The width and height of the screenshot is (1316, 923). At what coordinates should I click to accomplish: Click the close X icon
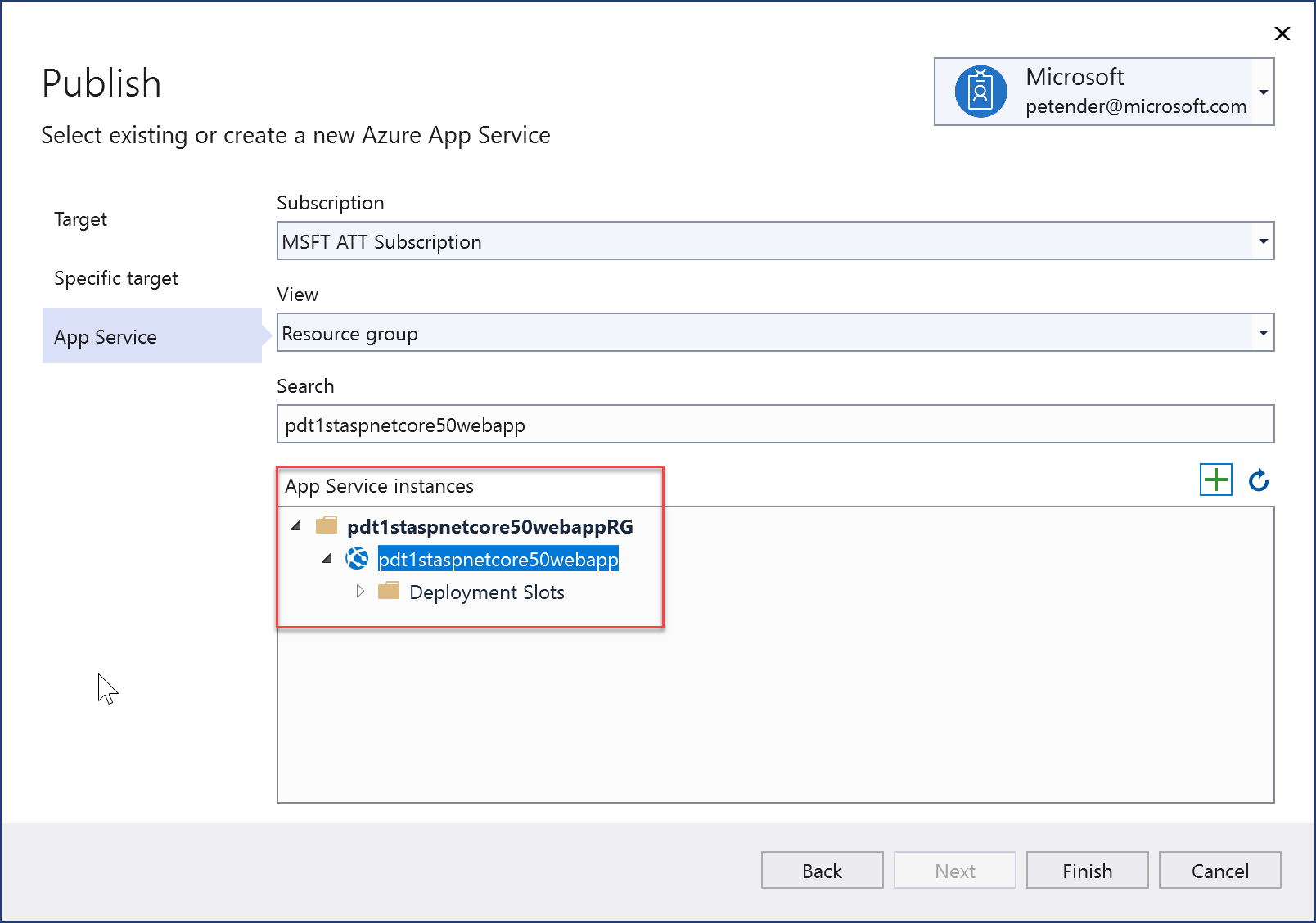click(x=1281, y=34)
